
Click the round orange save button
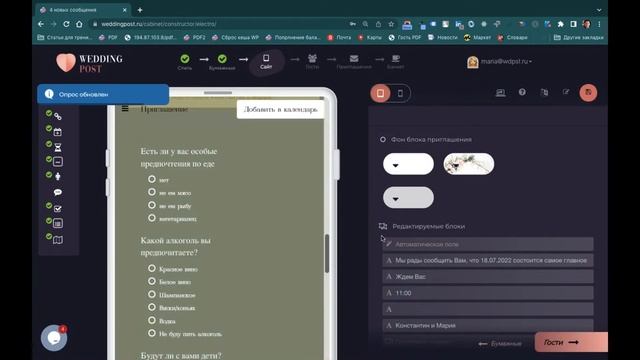point(588,93)
